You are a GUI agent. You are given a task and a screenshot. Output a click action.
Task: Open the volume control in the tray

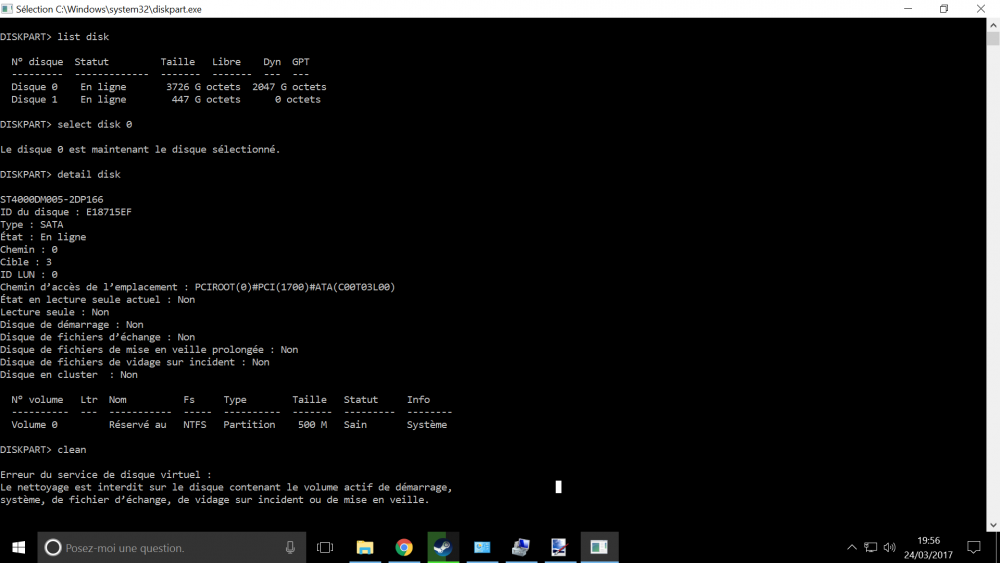click(889, 547)
